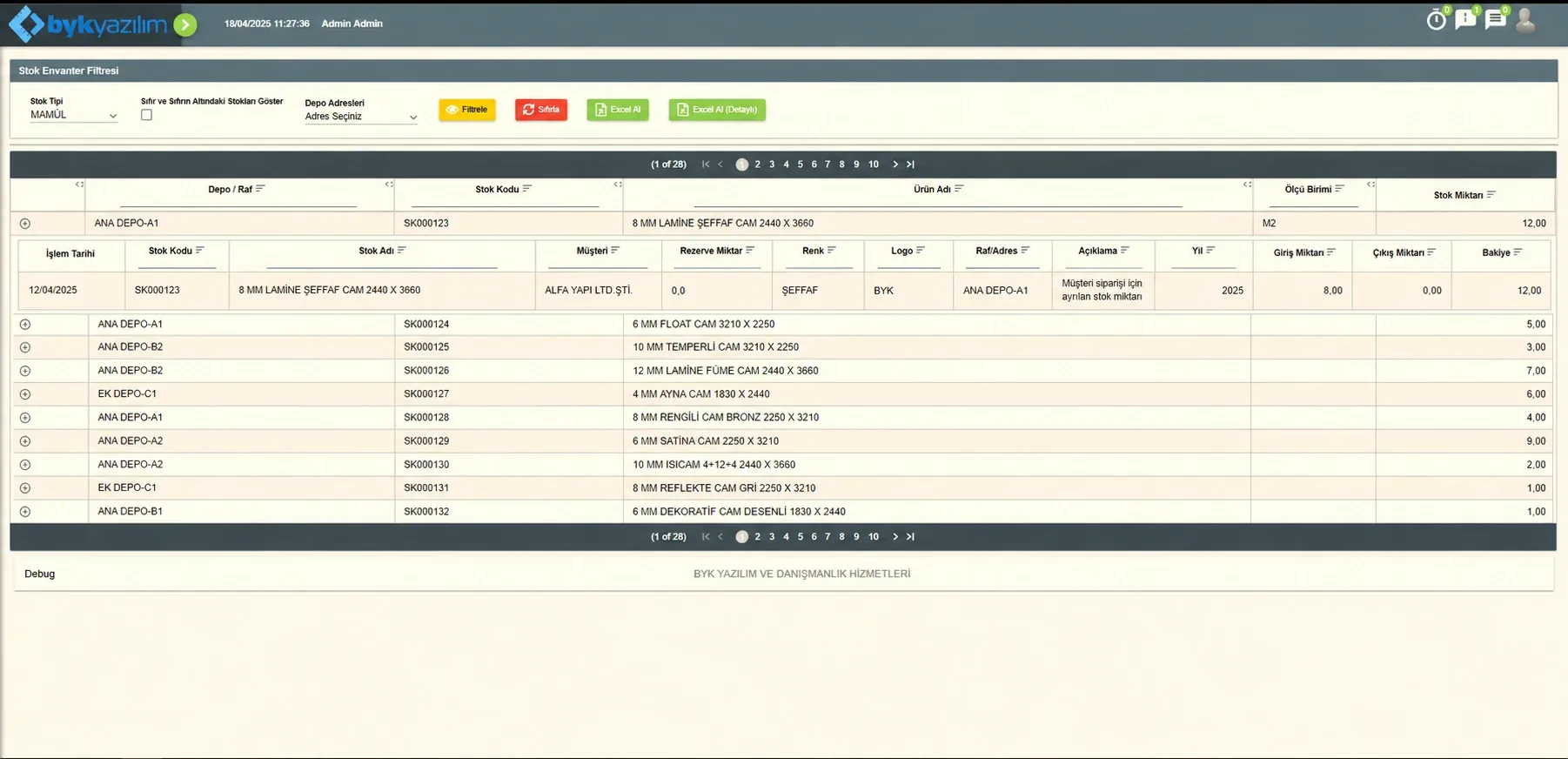Viewport: 1568px width, 759px height.
Task: Sort detail rows by the Bakiye icon
Action: pyautogui.click(x=1518, y=252)
